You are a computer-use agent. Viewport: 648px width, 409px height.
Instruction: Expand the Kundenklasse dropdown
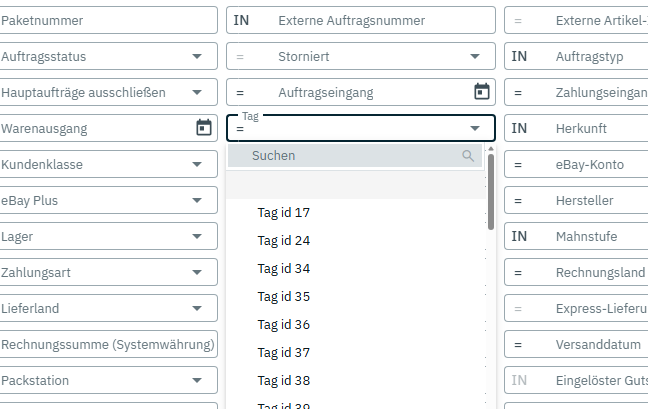pyautogui.click(x=197, y=164)
